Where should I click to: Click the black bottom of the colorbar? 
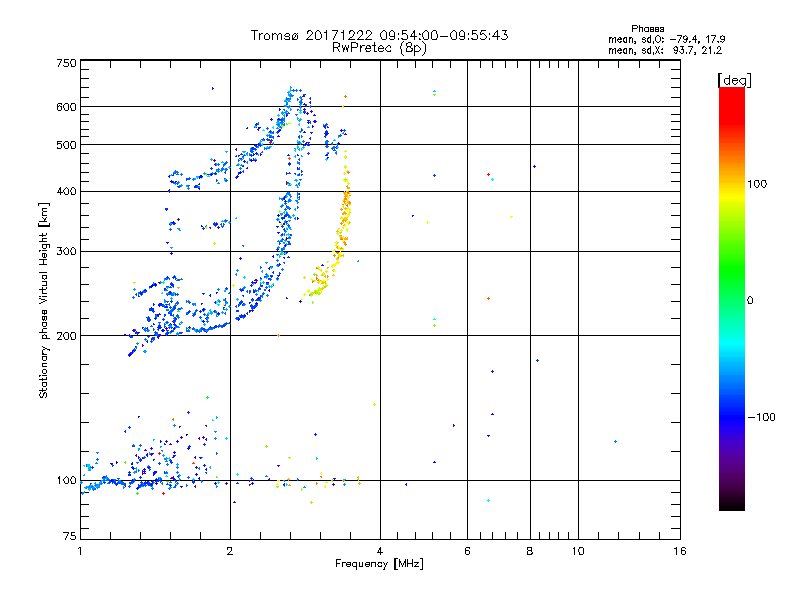(x=732, y=504)
